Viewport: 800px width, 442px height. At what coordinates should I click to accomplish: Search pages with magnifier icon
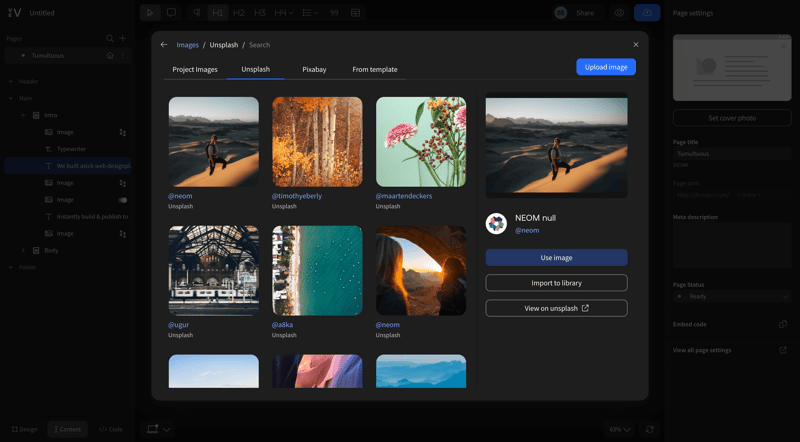110,38
